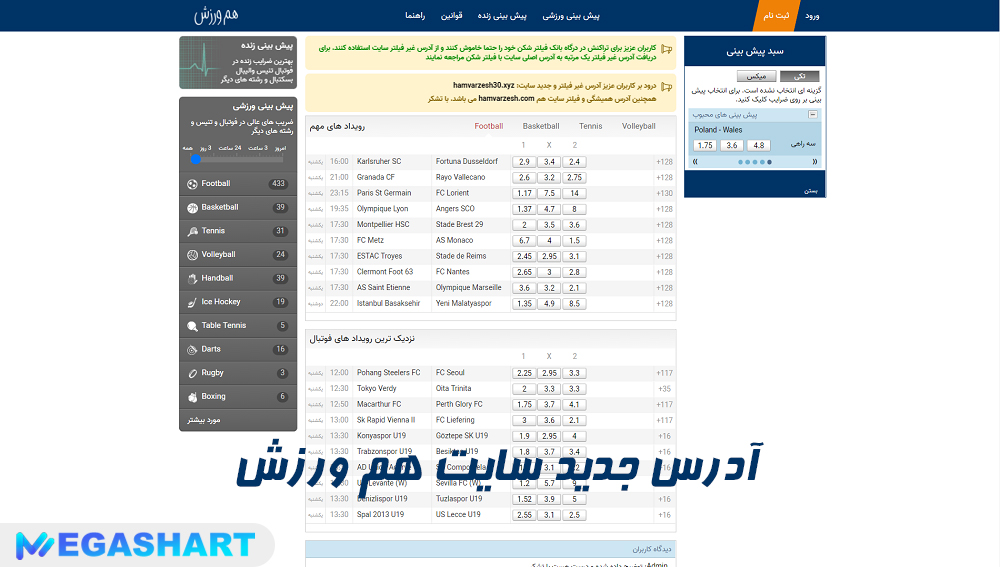Click the Rugby ball icon
Screen dimensions: 1000x567
[x=192, y=373]
